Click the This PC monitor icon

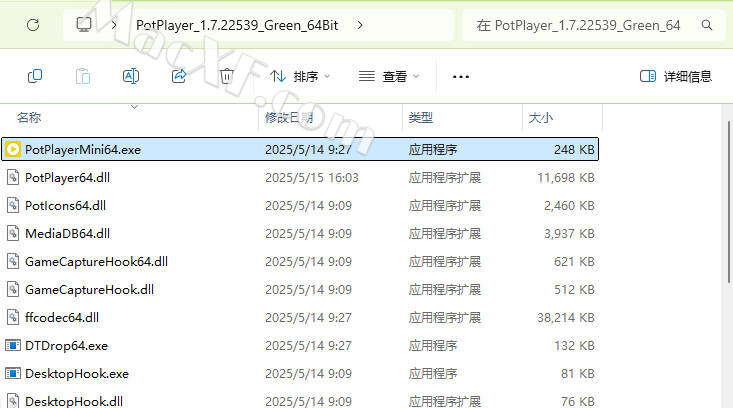coord(84,24)
